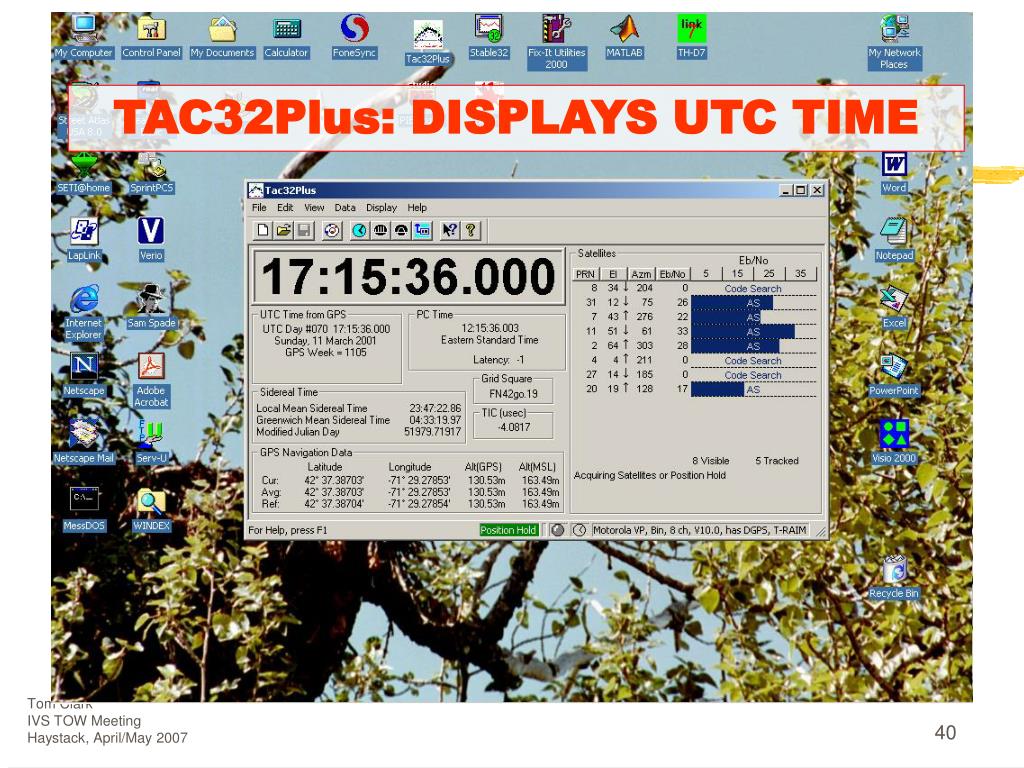This screenshot has height=768, width=1024.
Task: Click the Open folder toolbar icon
Action: click(283, 230)
